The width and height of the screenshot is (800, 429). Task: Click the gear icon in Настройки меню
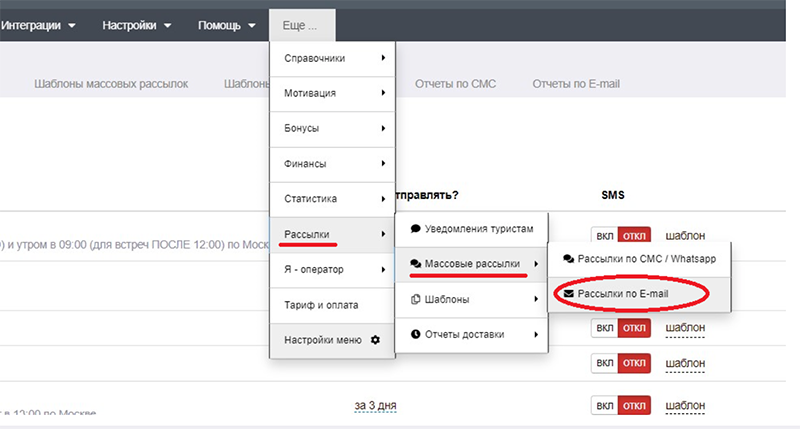tap(376, 340)
